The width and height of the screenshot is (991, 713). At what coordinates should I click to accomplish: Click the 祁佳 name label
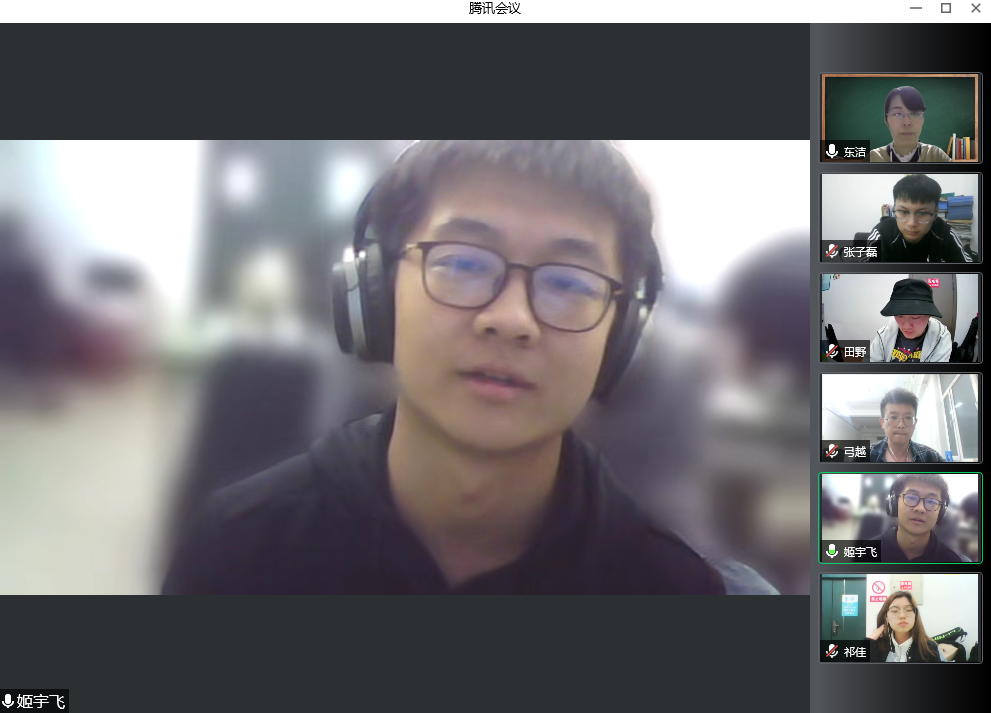[x=855, y=651]
